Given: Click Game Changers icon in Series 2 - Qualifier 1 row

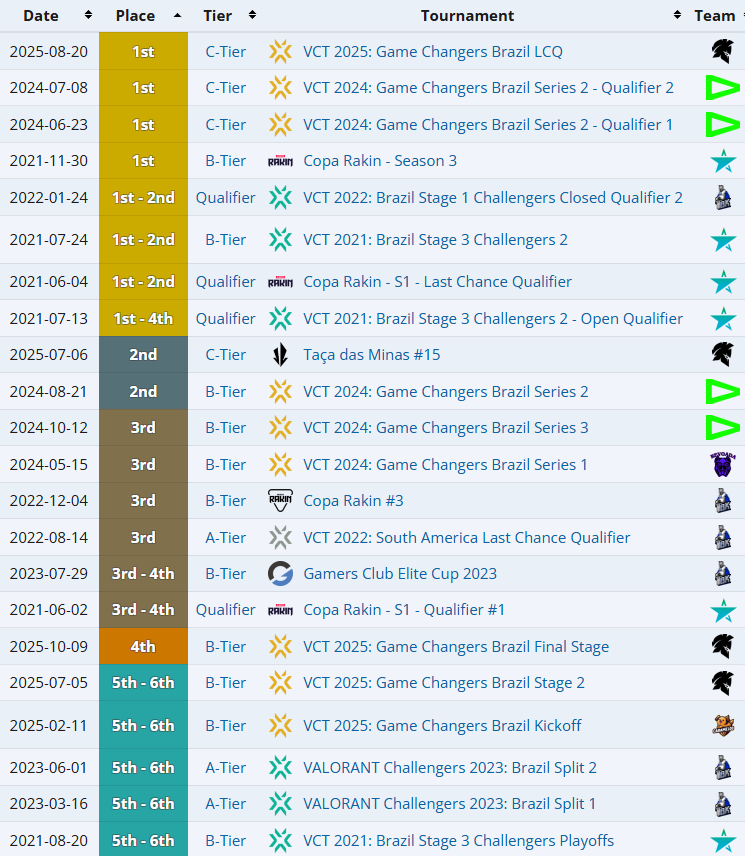Looking at the screenshot, I should tap(281, 125).
